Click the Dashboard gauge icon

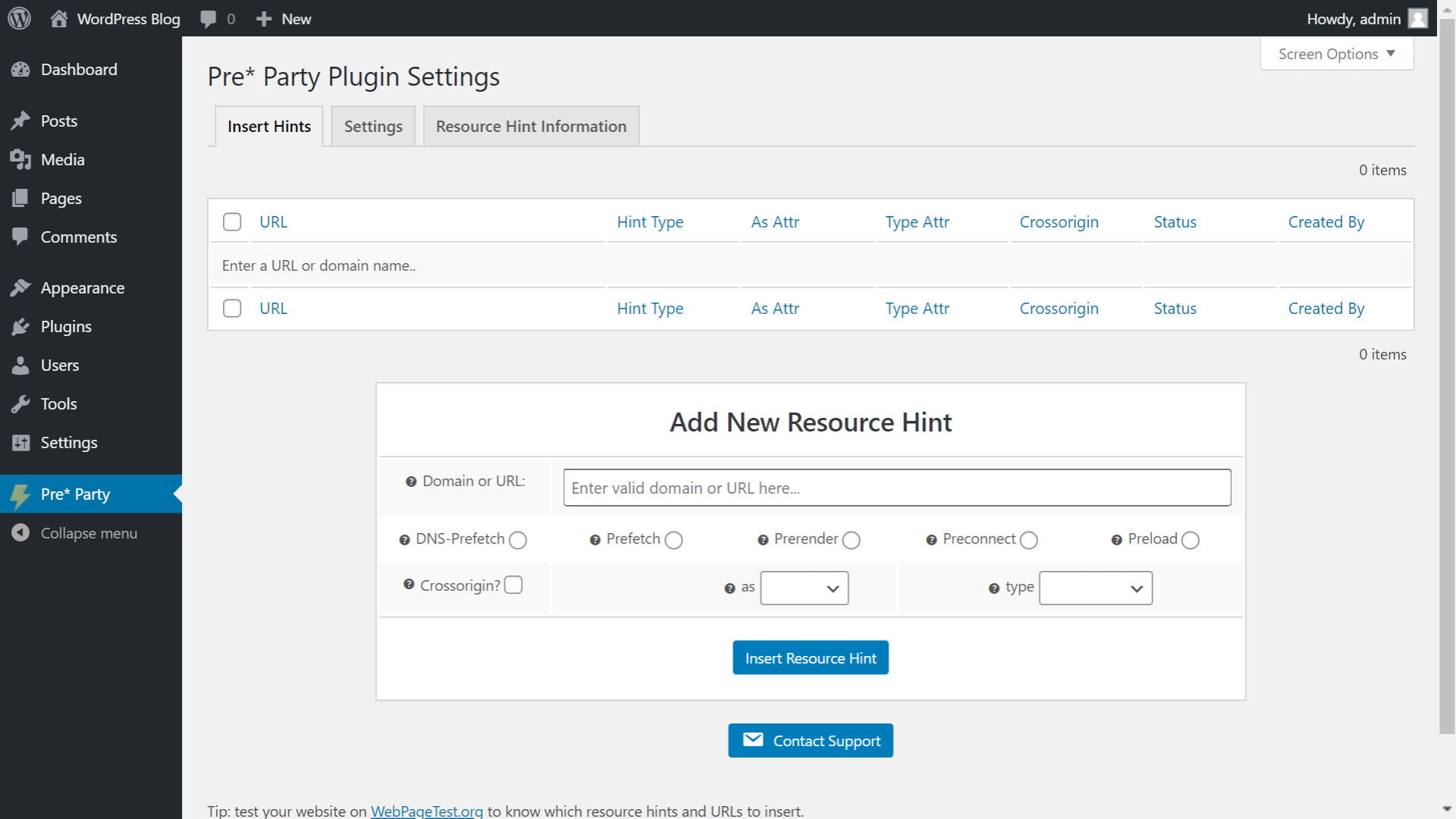click(x=20, y=70)
